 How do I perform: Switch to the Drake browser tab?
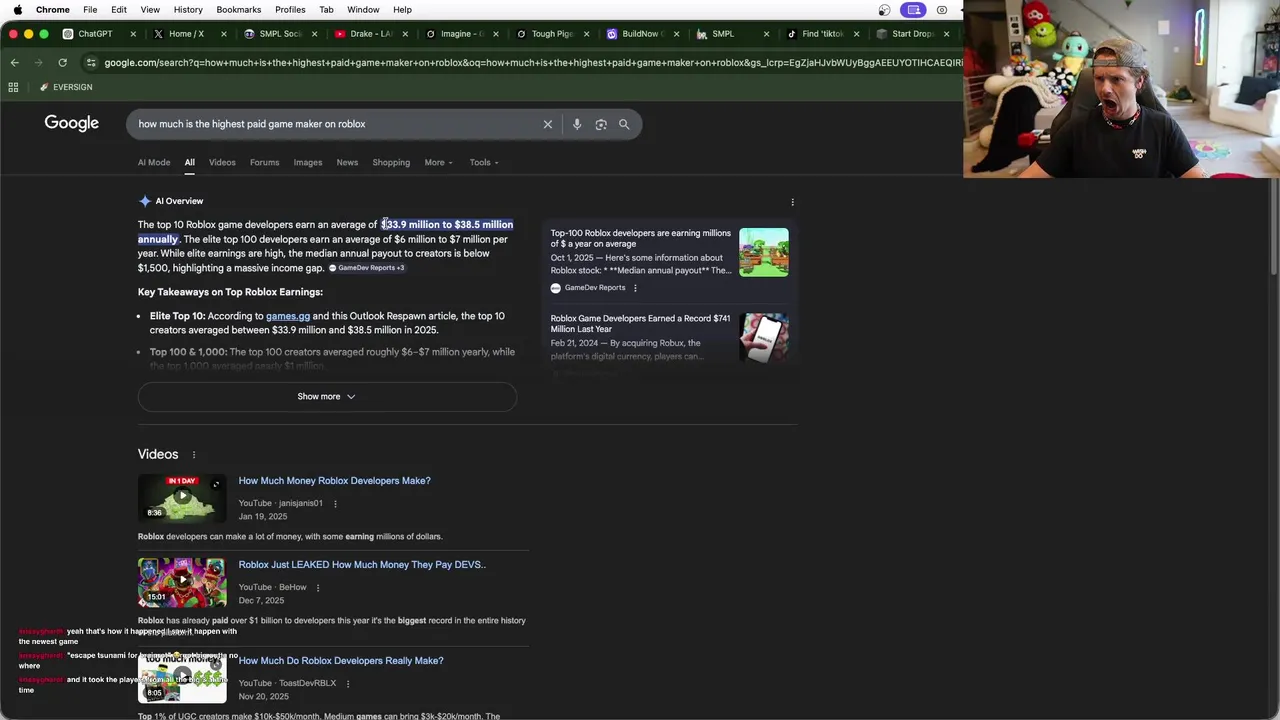click(370, 34)
